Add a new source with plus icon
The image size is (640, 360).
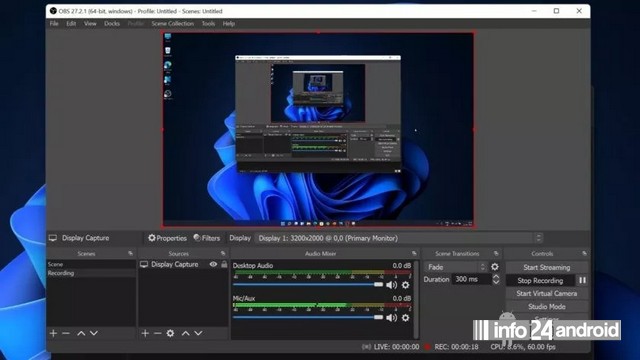pos(145,333)
